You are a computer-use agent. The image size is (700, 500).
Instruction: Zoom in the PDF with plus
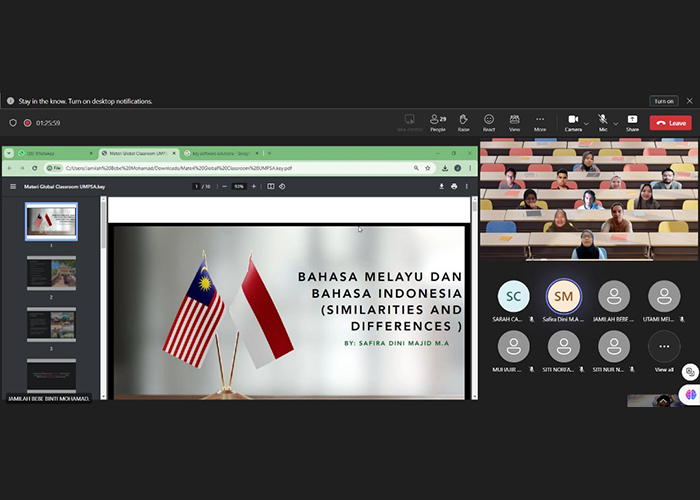click(254, 186)
